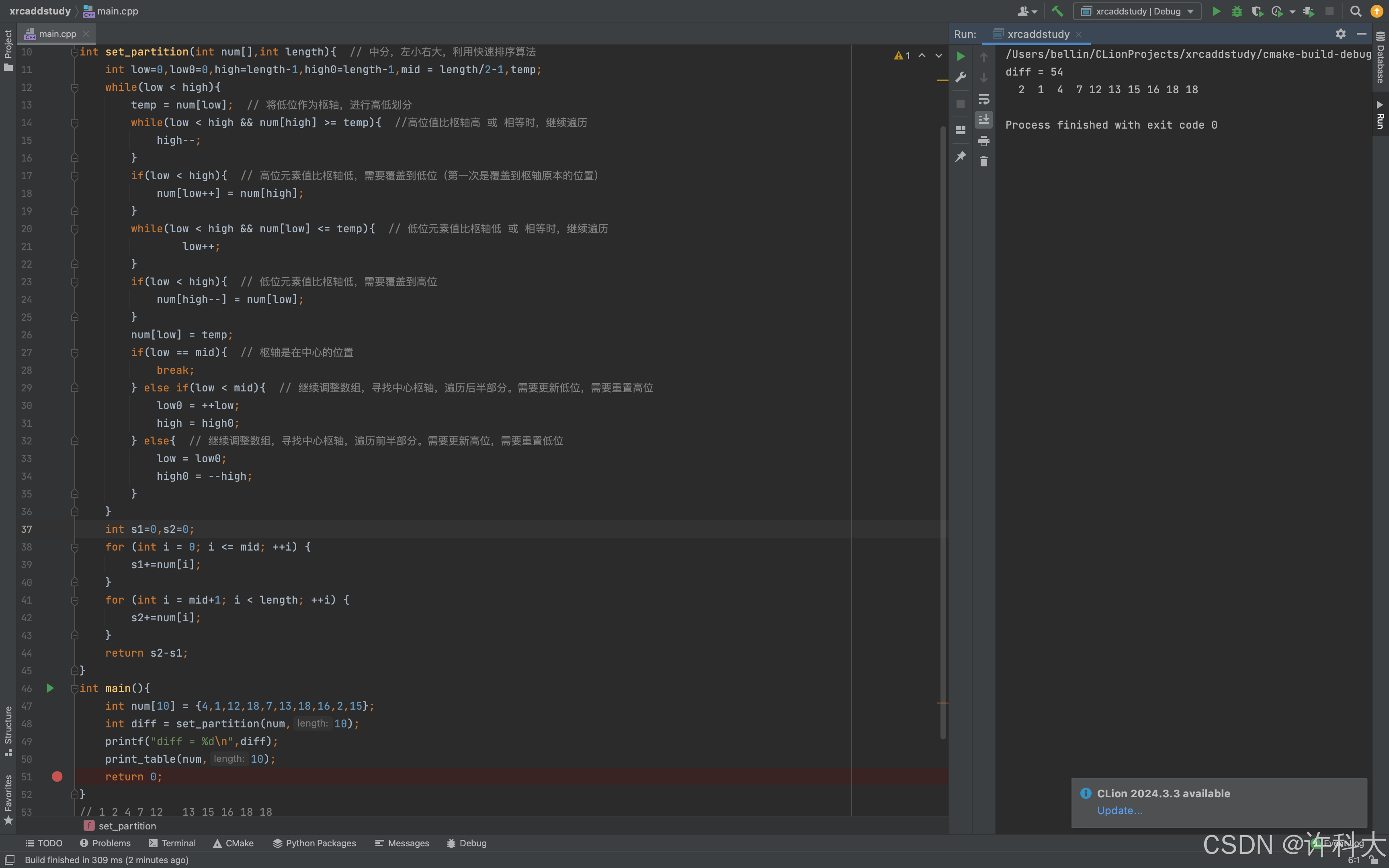Click the editor vertical scrollbar

pyautogui.click(x=942, y=430)
